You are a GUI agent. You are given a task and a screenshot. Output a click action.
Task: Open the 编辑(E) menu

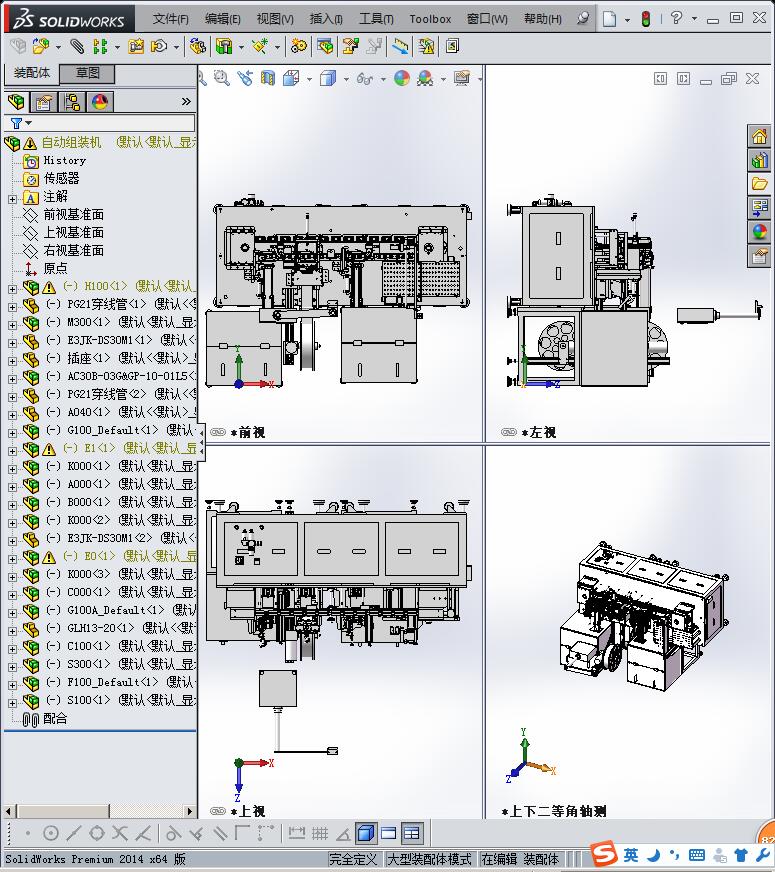(x=222, y=19)
